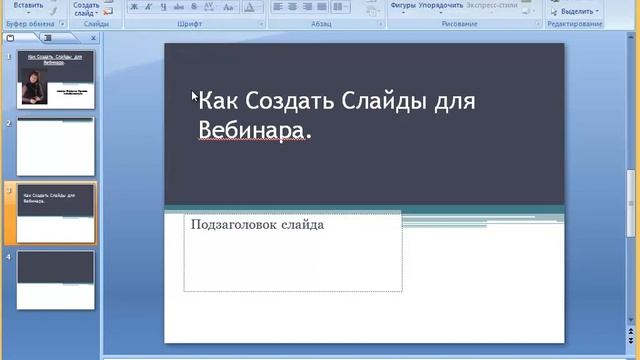Click the title text 'Как Создать Слайды для'

click(x=337, y=100)
